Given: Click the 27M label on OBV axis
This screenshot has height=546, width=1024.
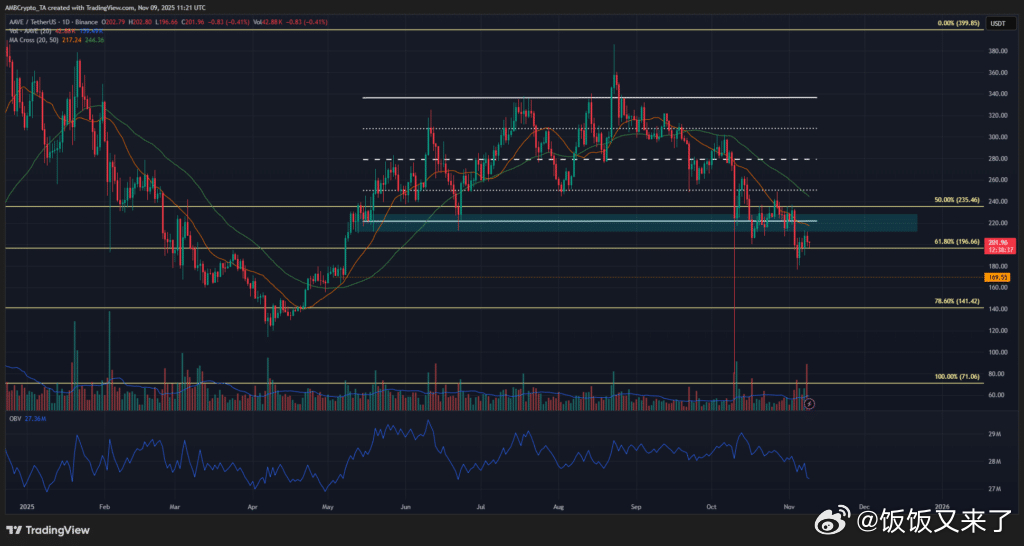Looking at the screenshot, I should 995,489.
